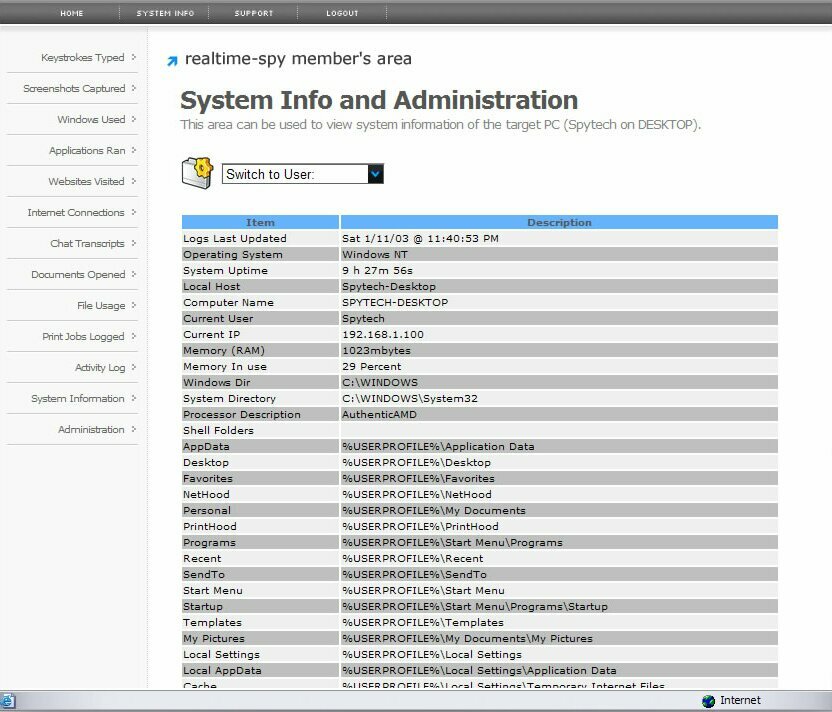
Task: Click the blue arrow icon near member's area
Action: click(x=172, y=61)
